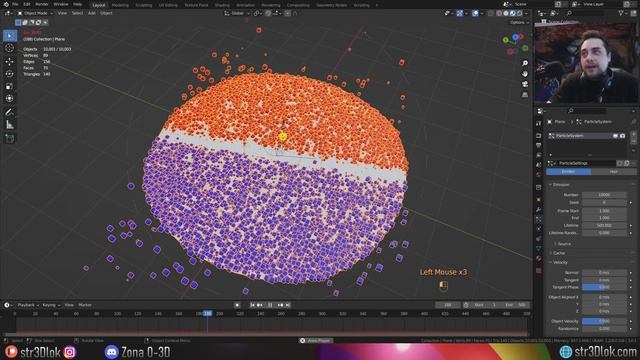The height and width of the screenshot is (360, 640).
Task: Click the current frame marker in timeline
Action: 207,313
